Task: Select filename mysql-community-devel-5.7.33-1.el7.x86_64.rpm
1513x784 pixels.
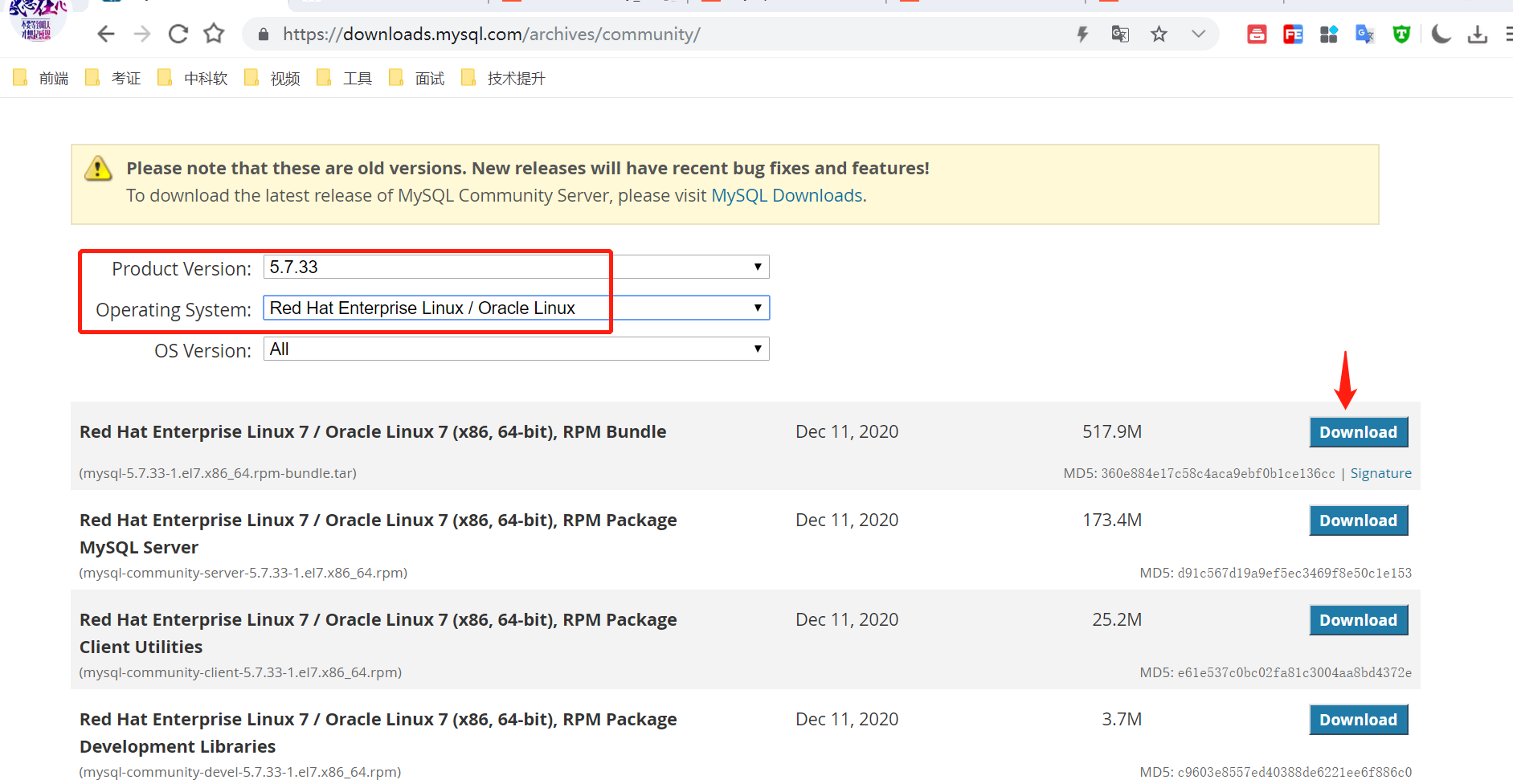Action: 240,772
